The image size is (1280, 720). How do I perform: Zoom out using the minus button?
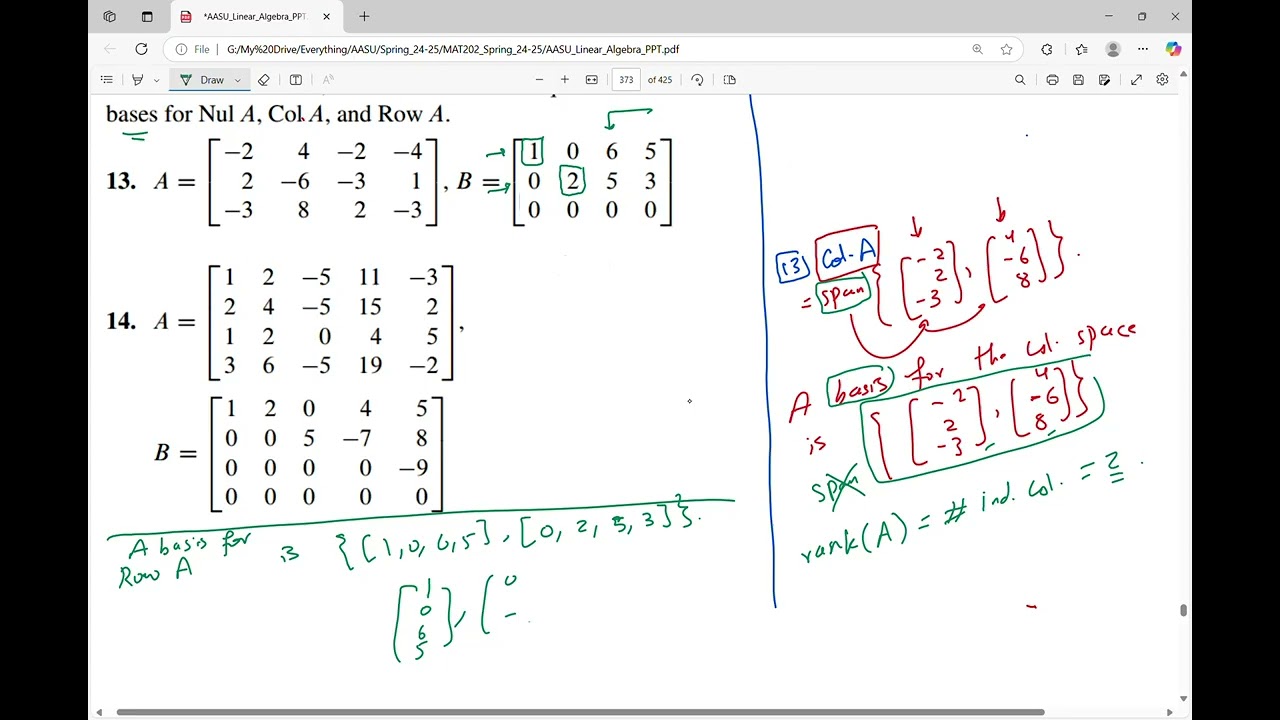pyautogui.click(x=540, y=80)
